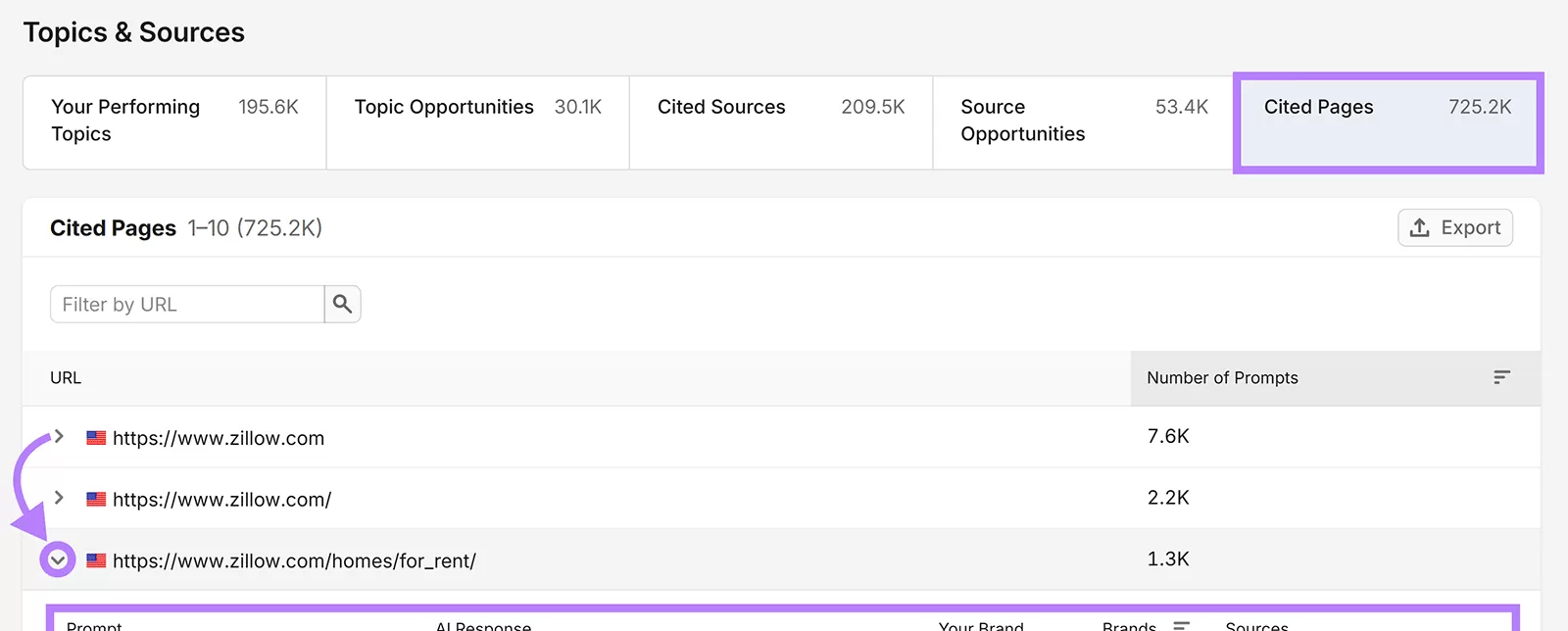Click the URL column header
The image size is (1568, 631).
click(66, 377)
